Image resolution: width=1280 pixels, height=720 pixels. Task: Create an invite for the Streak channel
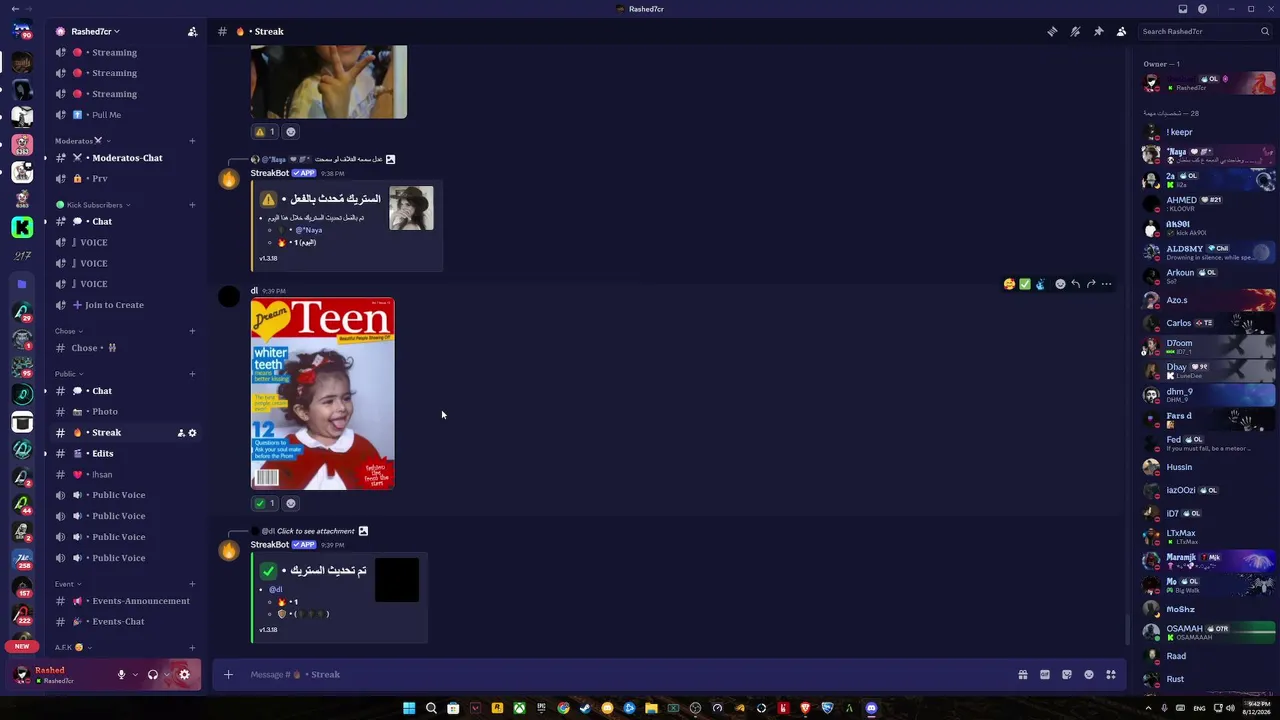181,433
